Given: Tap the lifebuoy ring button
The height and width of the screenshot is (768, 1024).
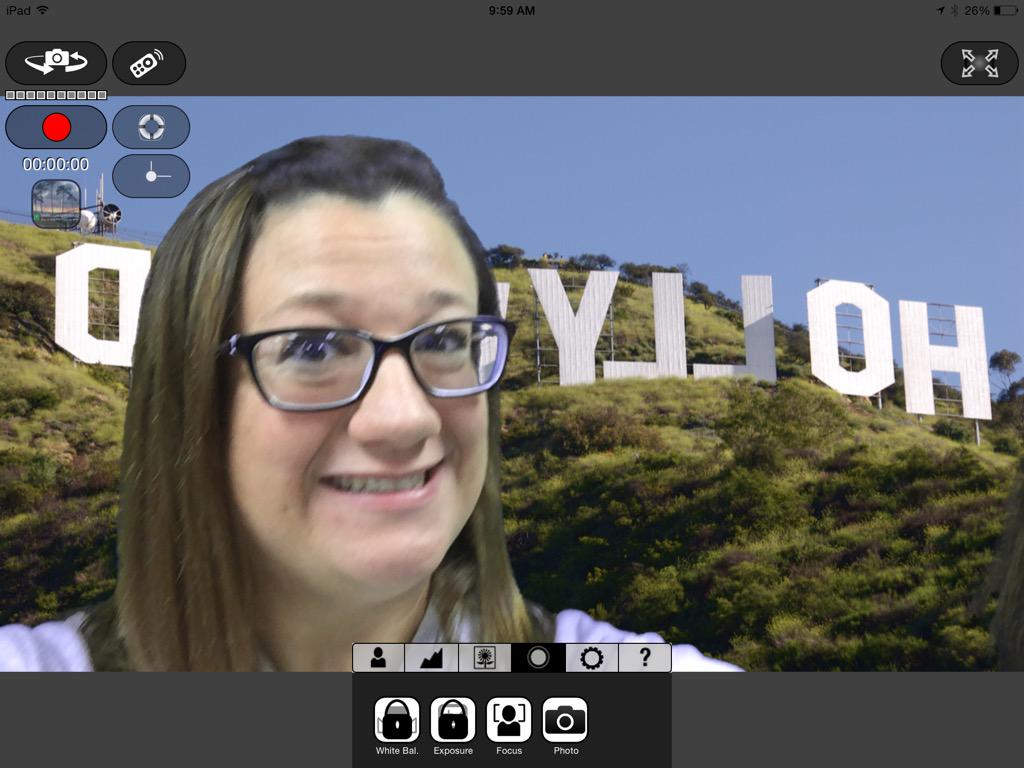Looking at the screenshot, I should pos(151,127).
